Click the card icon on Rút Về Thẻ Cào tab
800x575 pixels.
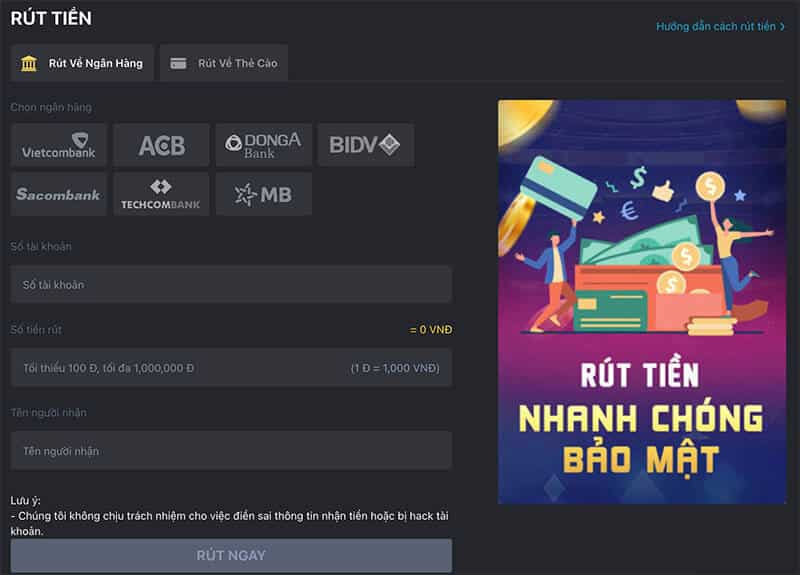pos(178,63)
